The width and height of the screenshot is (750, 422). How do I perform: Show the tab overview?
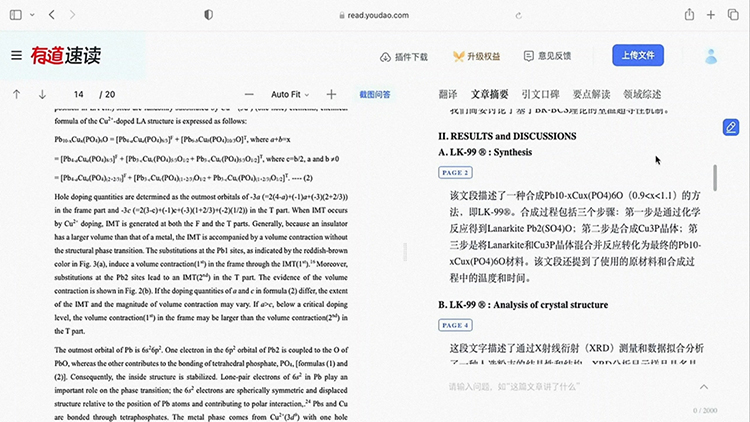pos(733,15)
